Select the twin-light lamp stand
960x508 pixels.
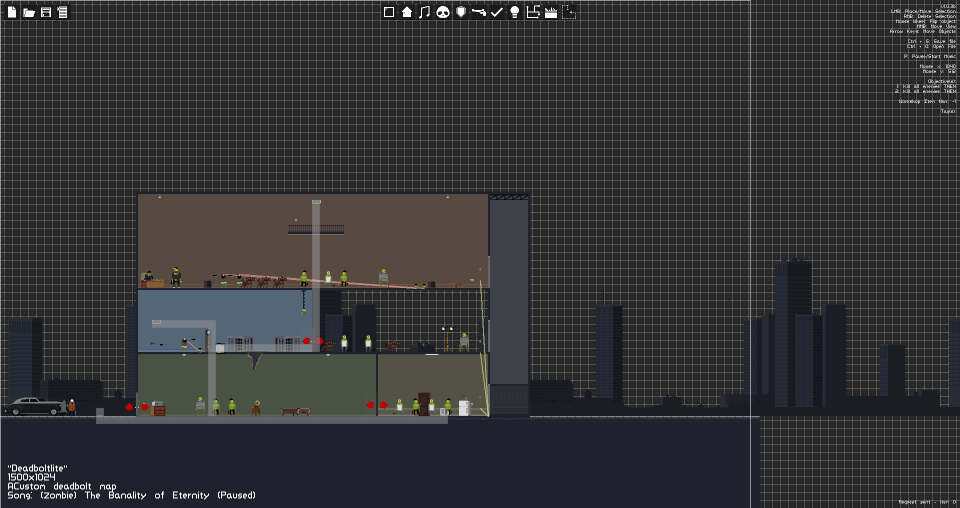448,339
